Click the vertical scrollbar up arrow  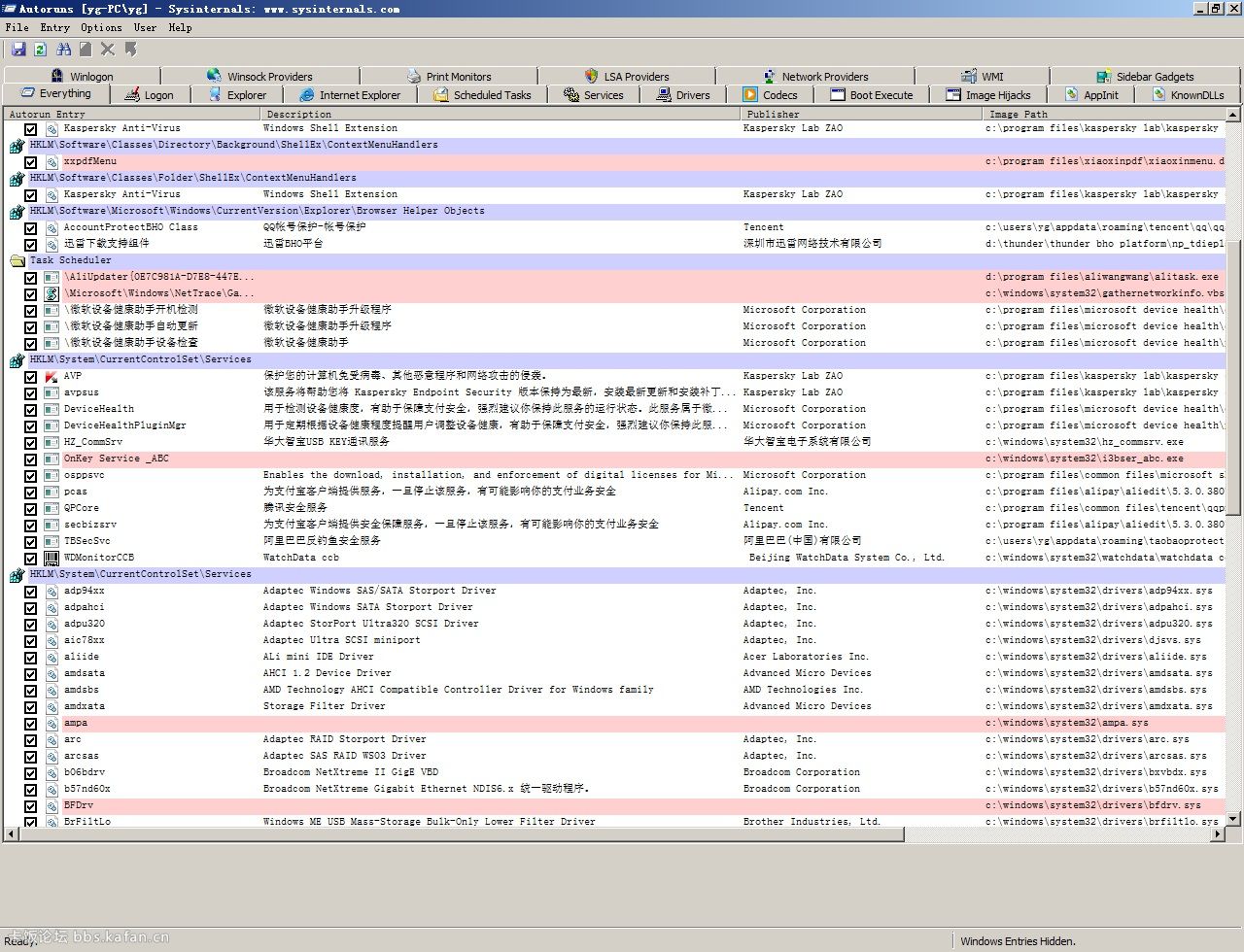tap(1233, 115)
